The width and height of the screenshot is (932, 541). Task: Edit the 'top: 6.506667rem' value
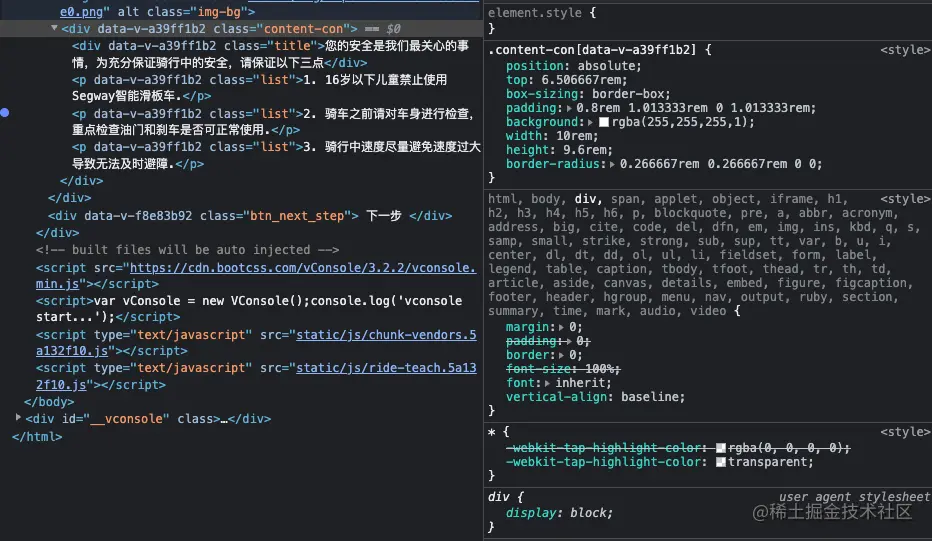pyautogui.click(x=580, y=80)
